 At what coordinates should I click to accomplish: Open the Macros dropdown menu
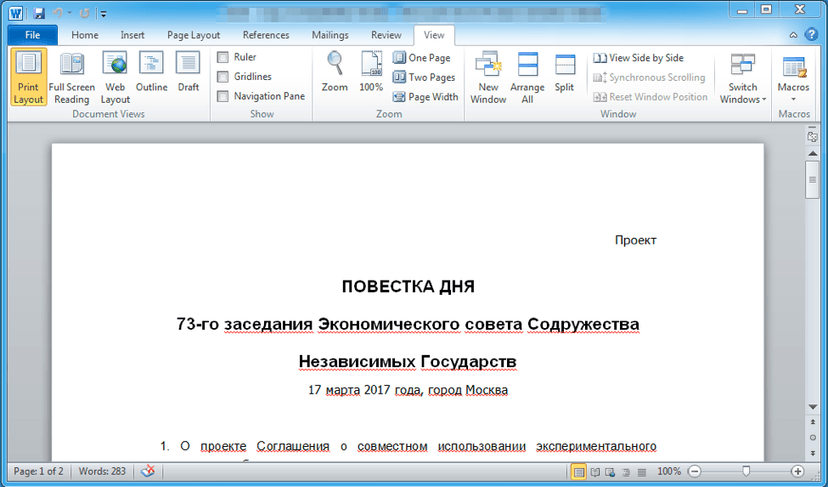point(793,78)
